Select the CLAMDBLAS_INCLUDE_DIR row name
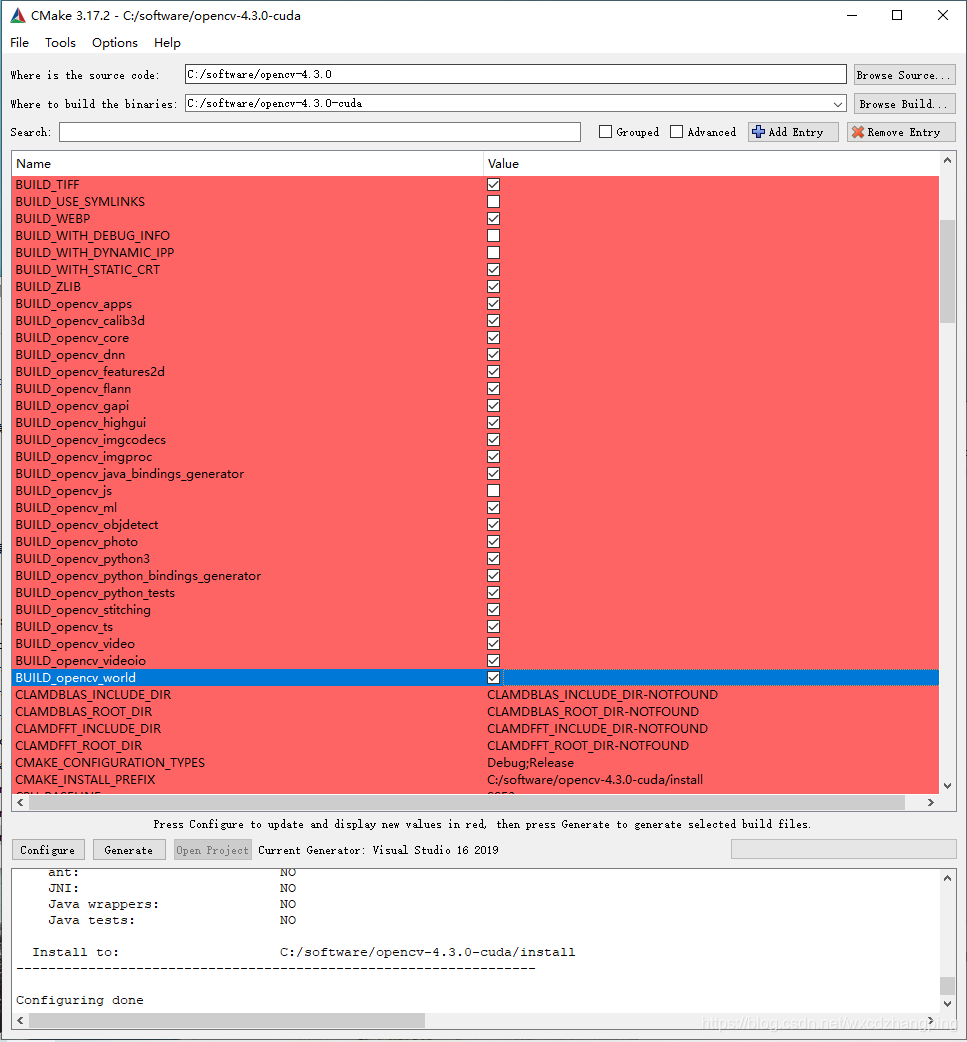This screenshot has height=1042, width=967. pos(93,694)
